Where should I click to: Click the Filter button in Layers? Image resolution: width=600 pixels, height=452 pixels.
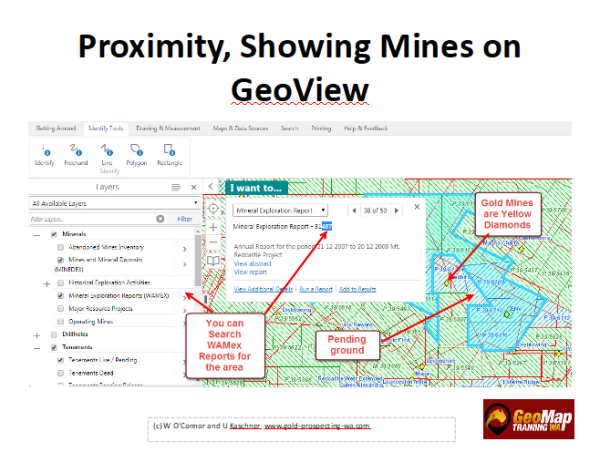184,219
